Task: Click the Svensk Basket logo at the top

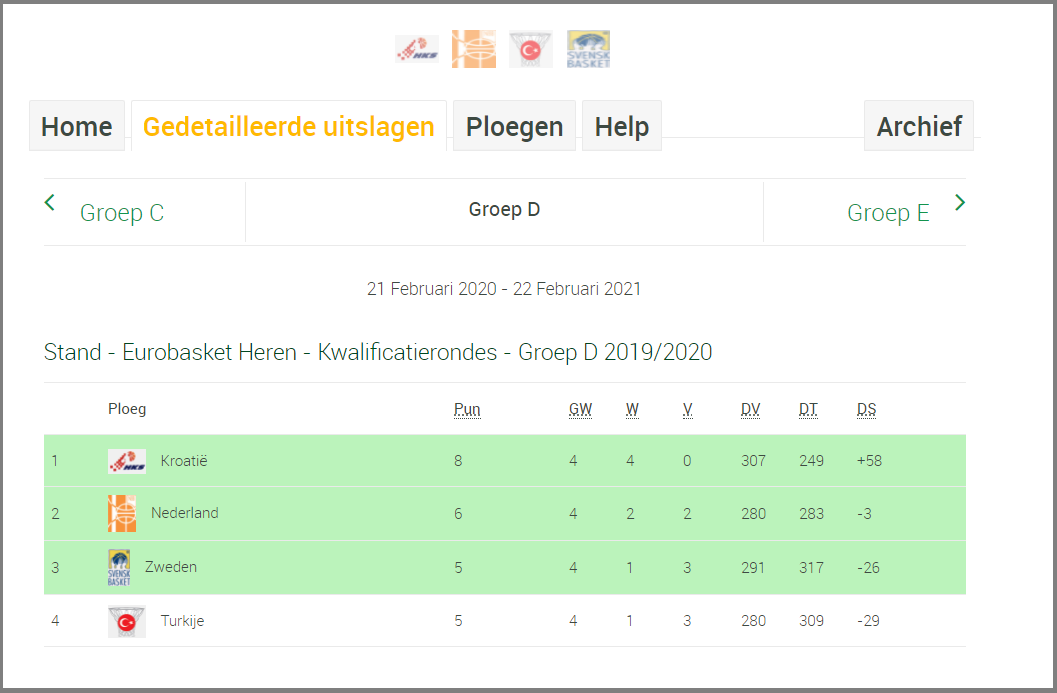Action: pyautogui.click(x=588, y=49)
